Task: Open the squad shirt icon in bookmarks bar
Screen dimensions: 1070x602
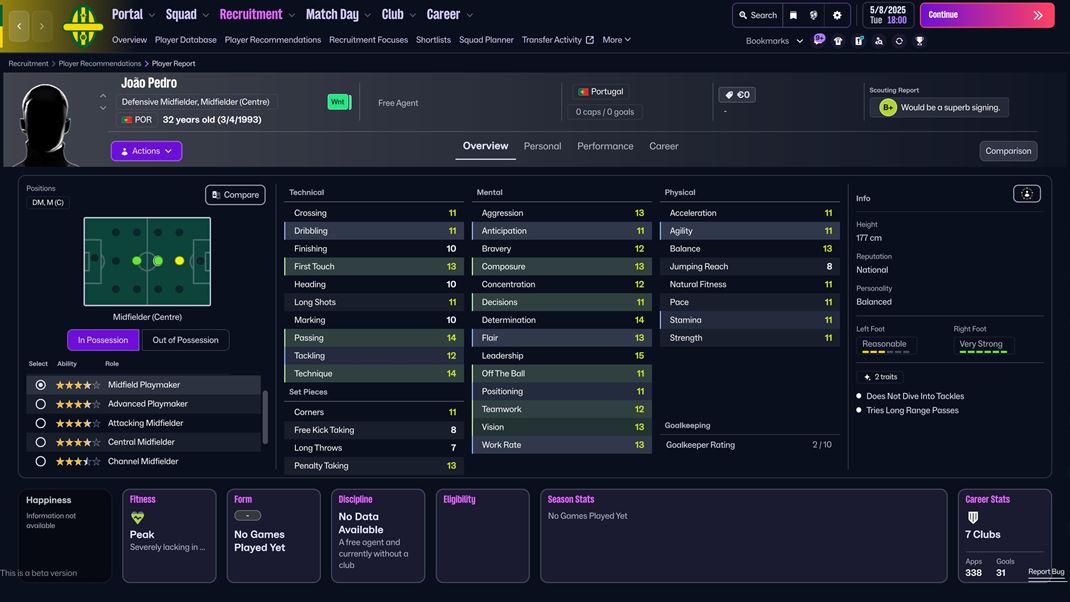Action: point(838,41)
